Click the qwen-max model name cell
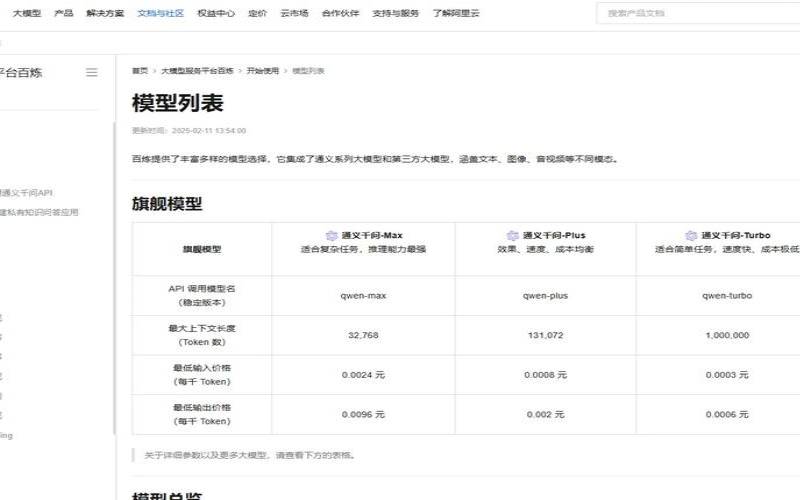800x500 pixels. point(363,295)
